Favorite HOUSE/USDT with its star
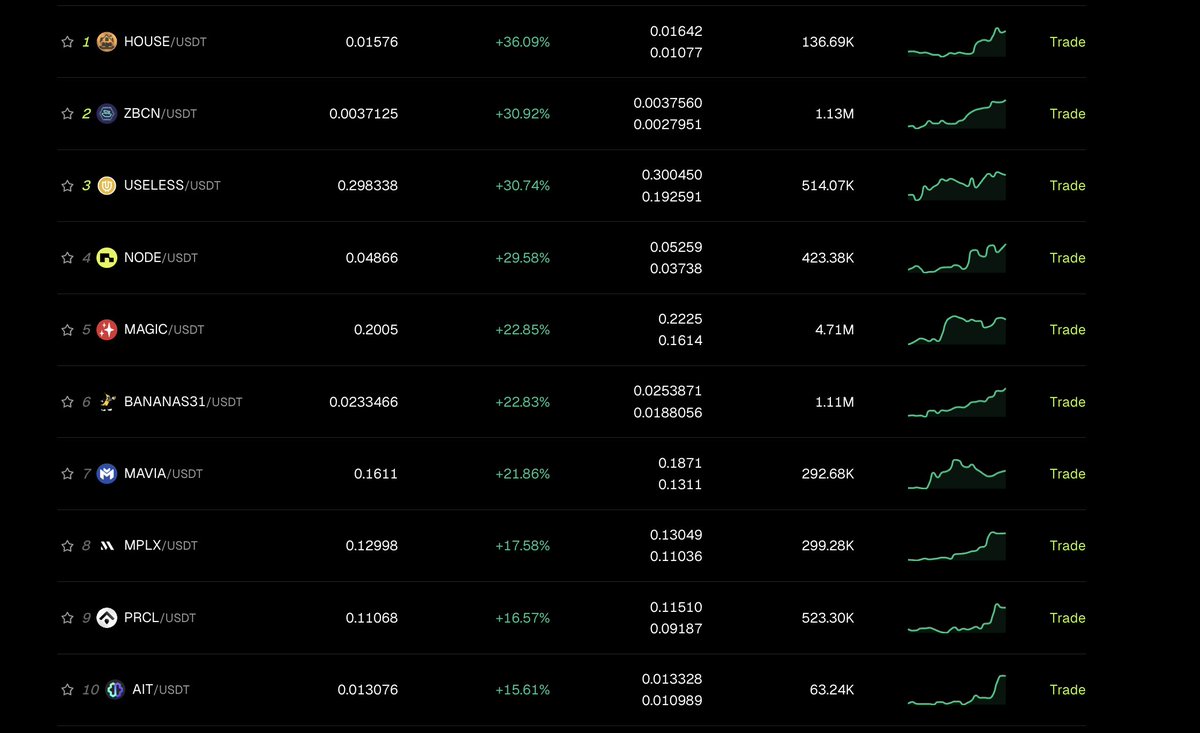 (x=67, y=42)
